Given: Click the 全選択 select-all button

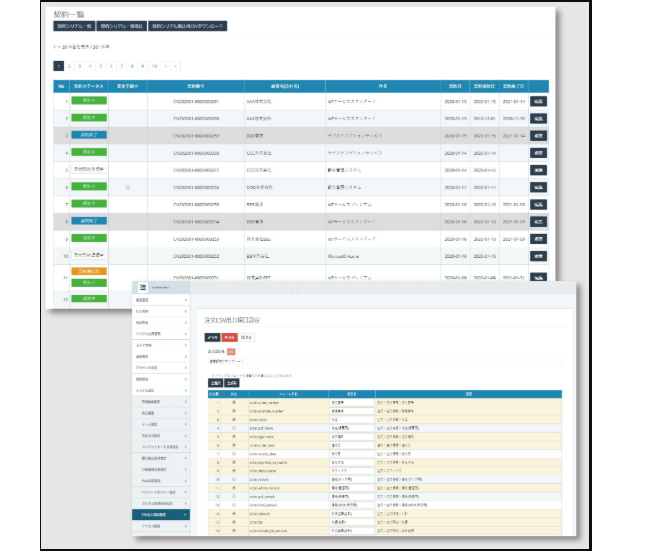Looking at the screenshot, I should pyautogui.click(x=216, y=381).
